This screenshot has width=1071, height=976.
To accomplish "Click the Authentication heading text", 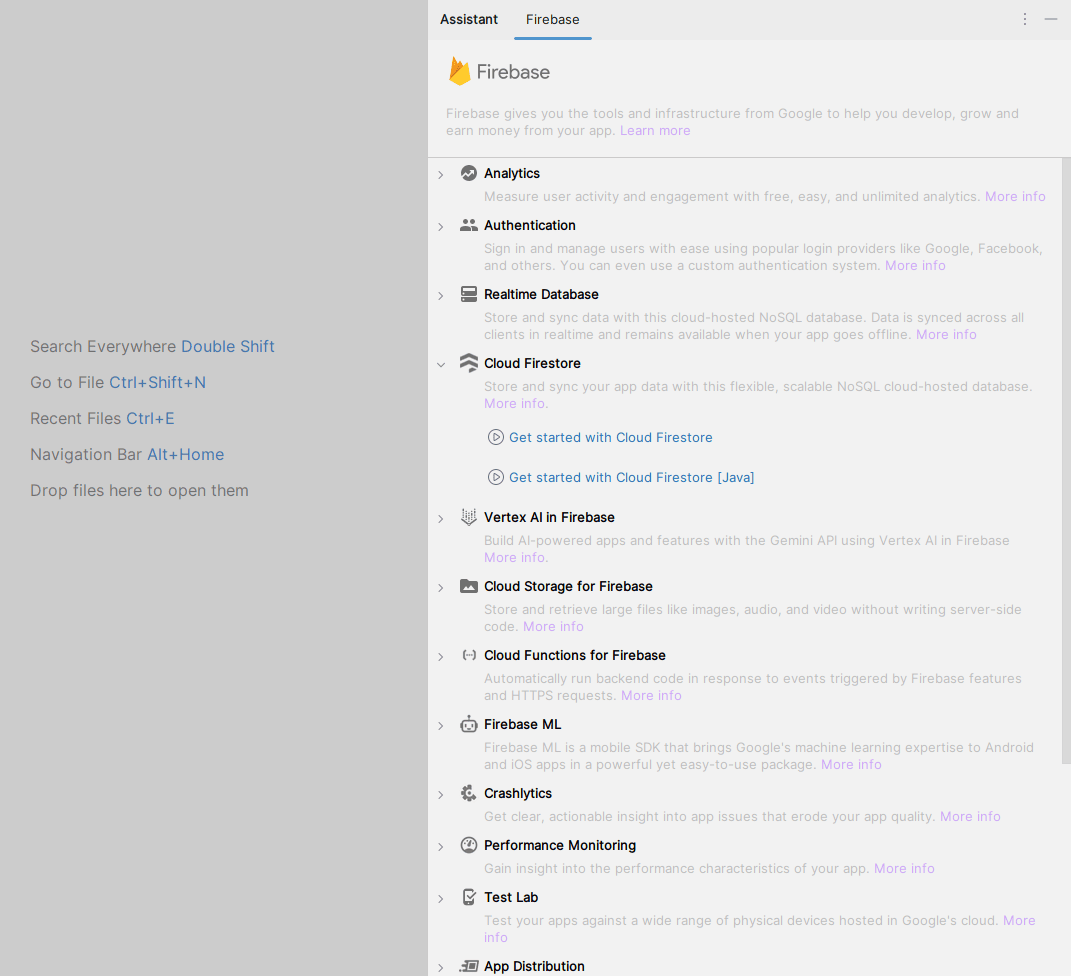I will tap(529, 225).
